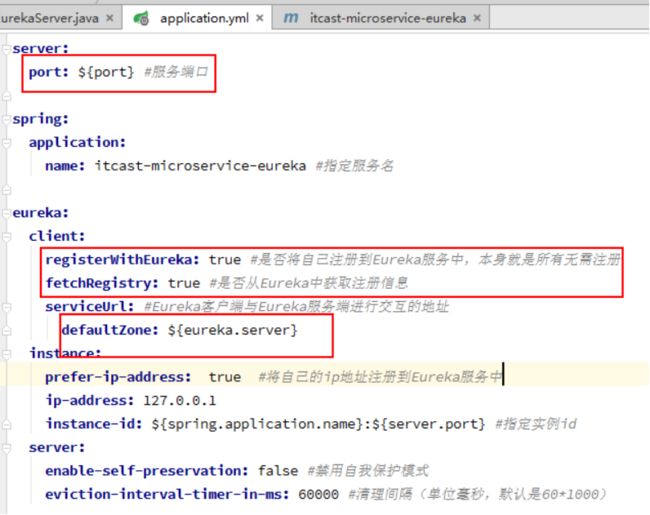
Task: Collapse the serviceUrl block fold marker
Action: [6, 307]
